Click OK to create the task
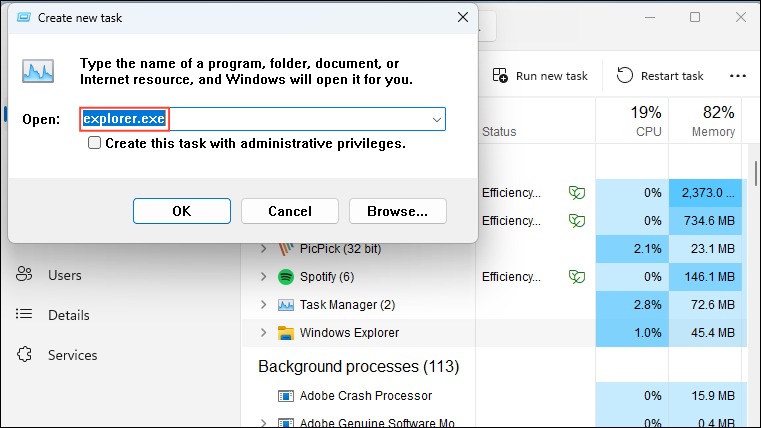761x428 pixels. [x=182, y=211]
